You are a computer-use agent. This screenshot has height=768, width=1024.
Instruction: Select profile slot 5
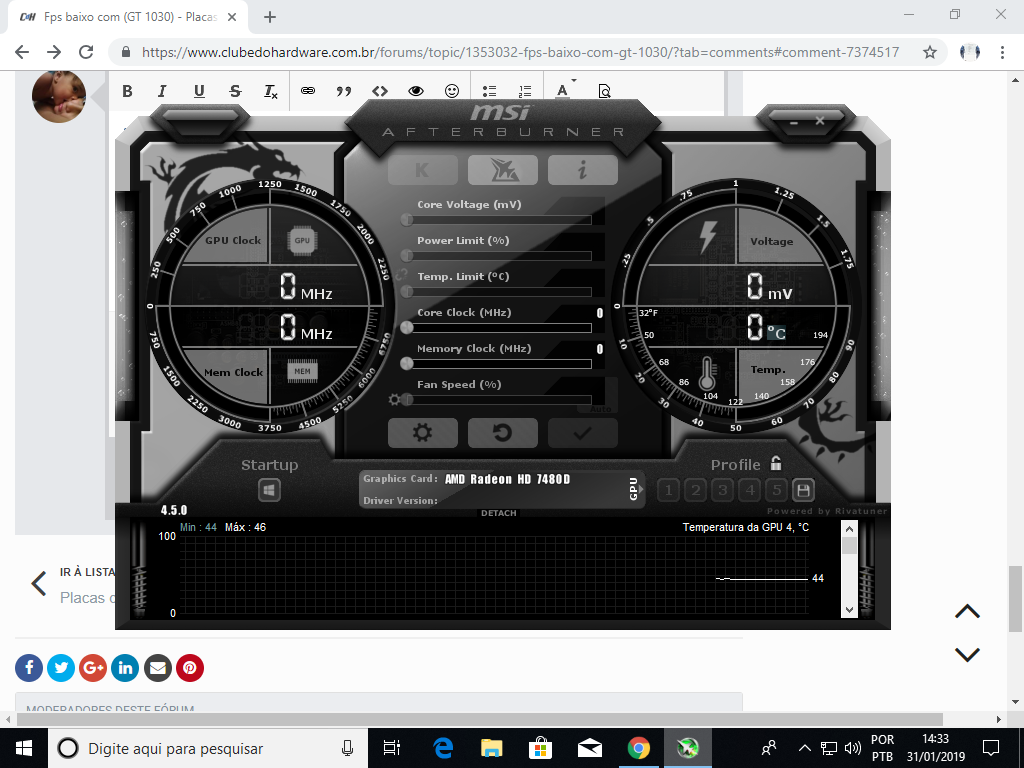776,490
